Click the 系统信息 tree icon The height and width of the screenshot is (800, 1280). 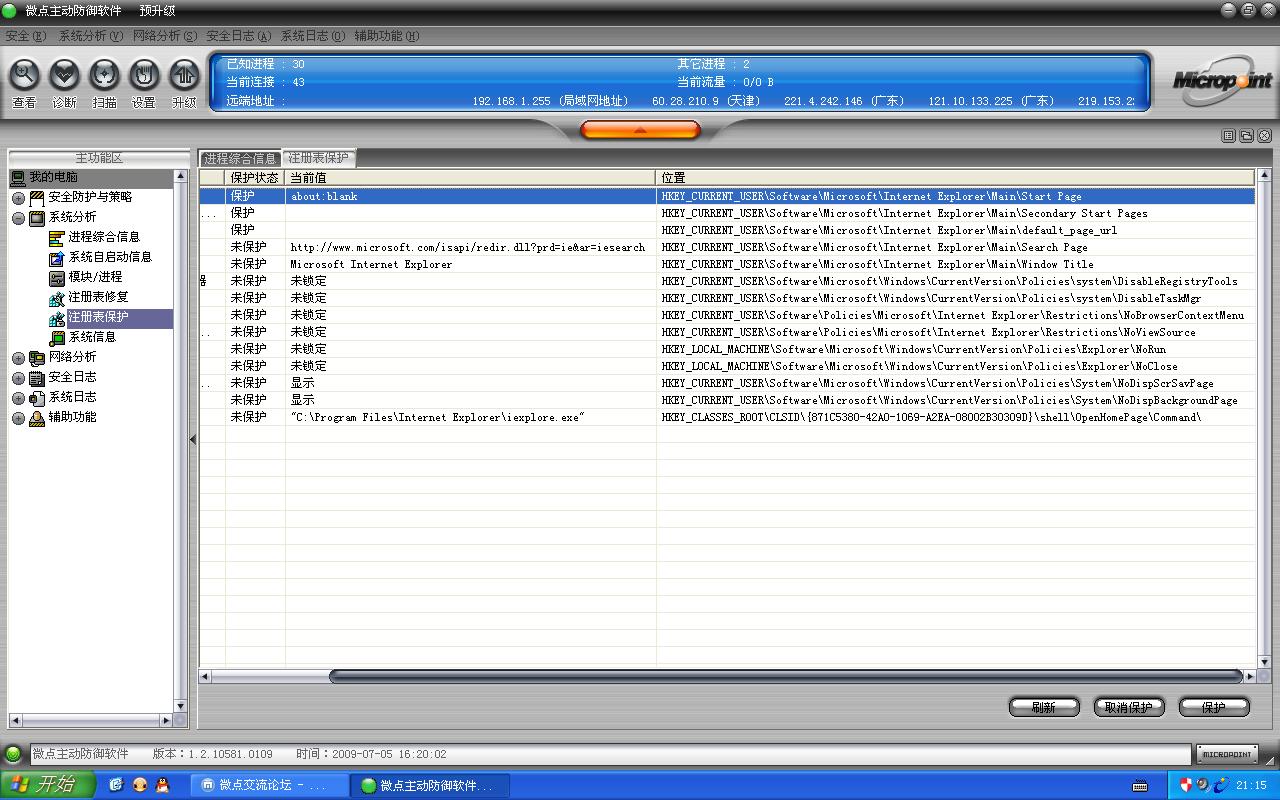pos(57,338)
